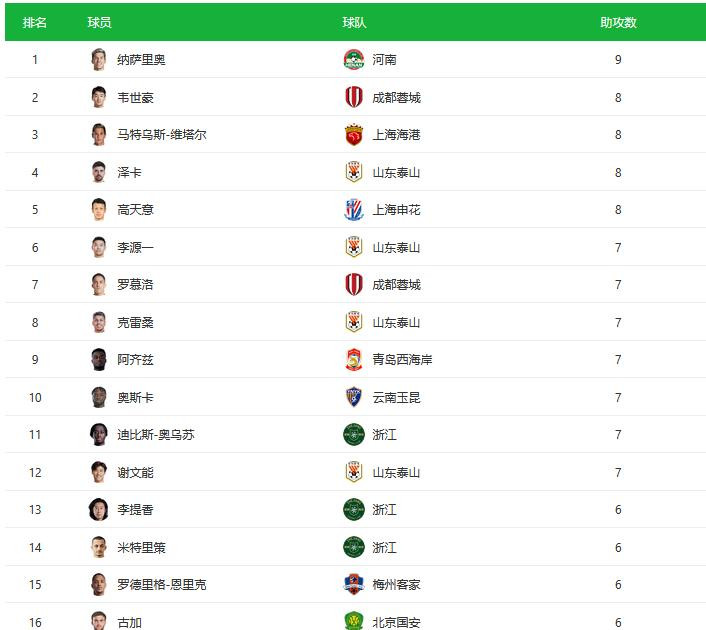Click the Qingdao West Coast (青岛西海岸) crest
Screen dimensions: 706x630
353,360
